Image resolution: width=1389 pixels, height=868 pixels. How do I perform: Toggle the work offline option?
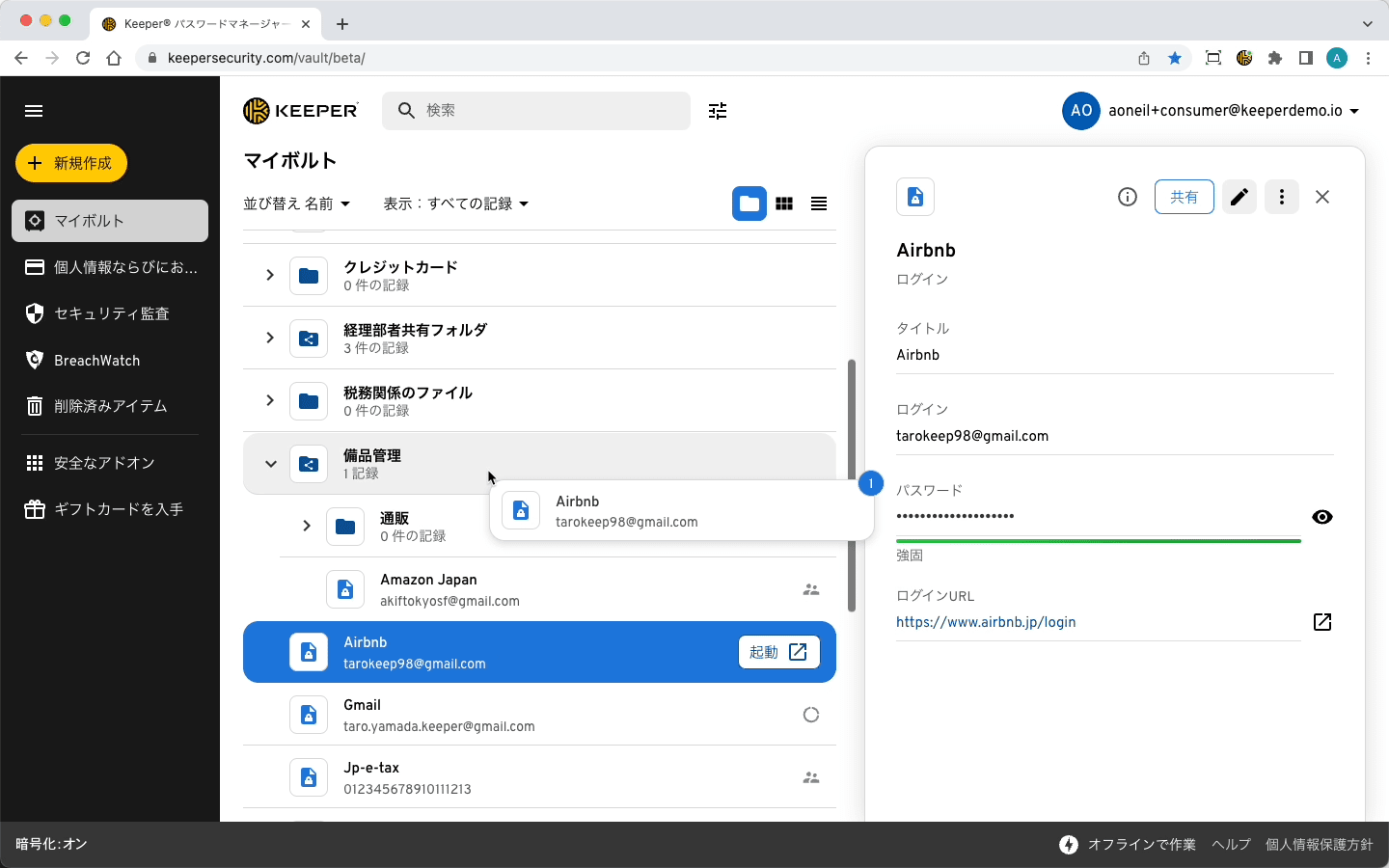[x=1127, y=845]
